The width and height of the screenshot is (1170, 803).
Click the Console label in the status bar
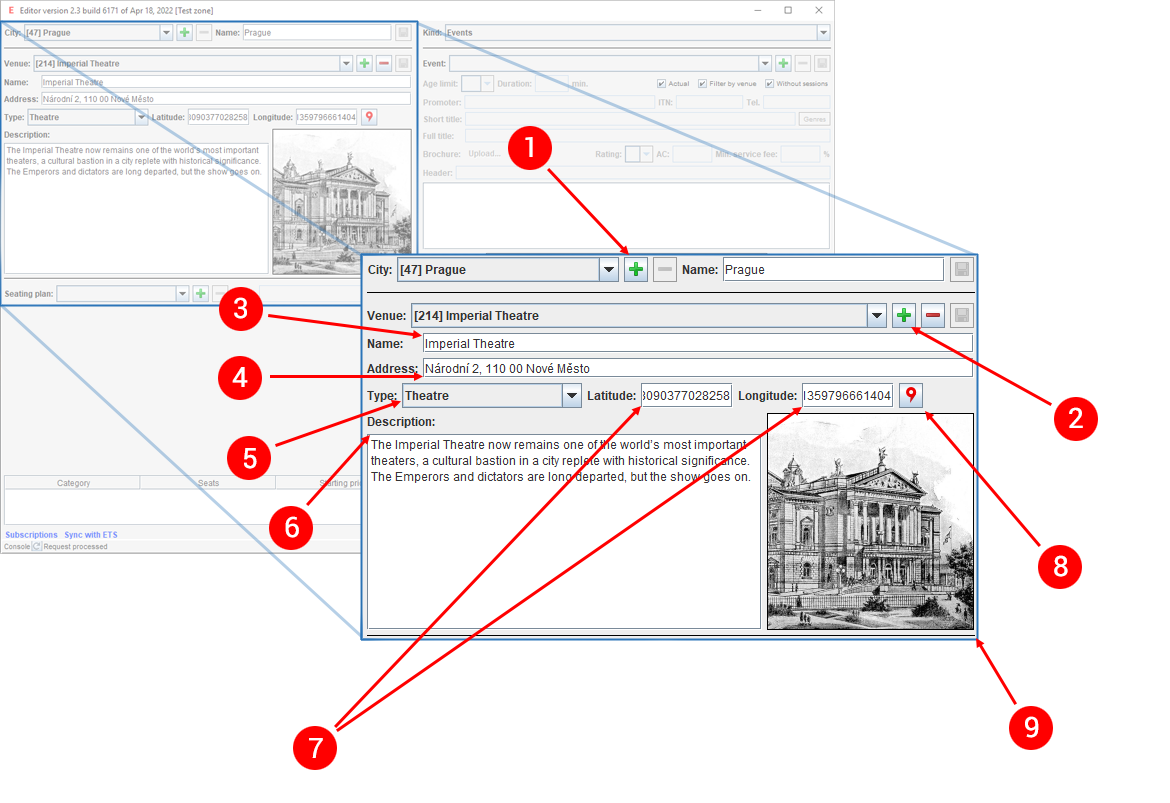click(17, 546)
